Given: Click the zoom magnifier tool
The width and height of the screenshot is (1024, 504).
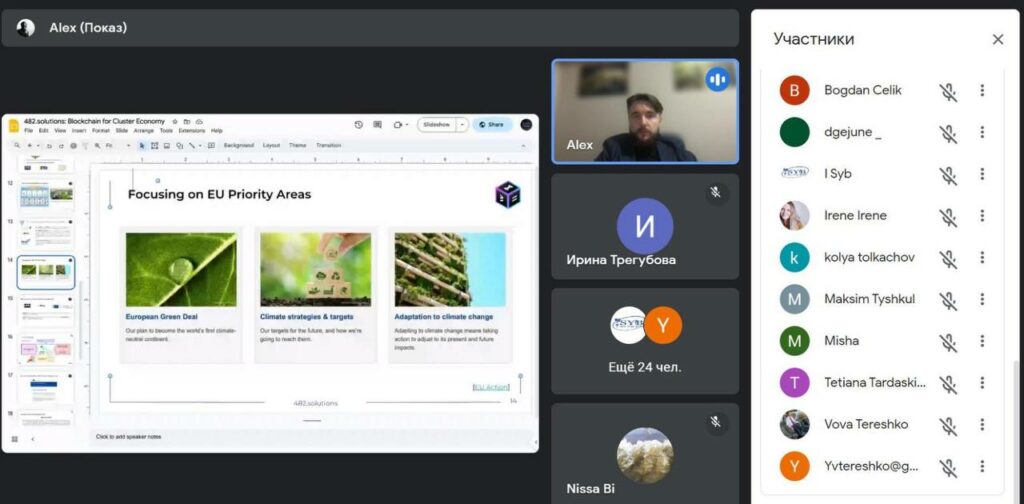Looking at the screenshot, I should coord(97,146).
